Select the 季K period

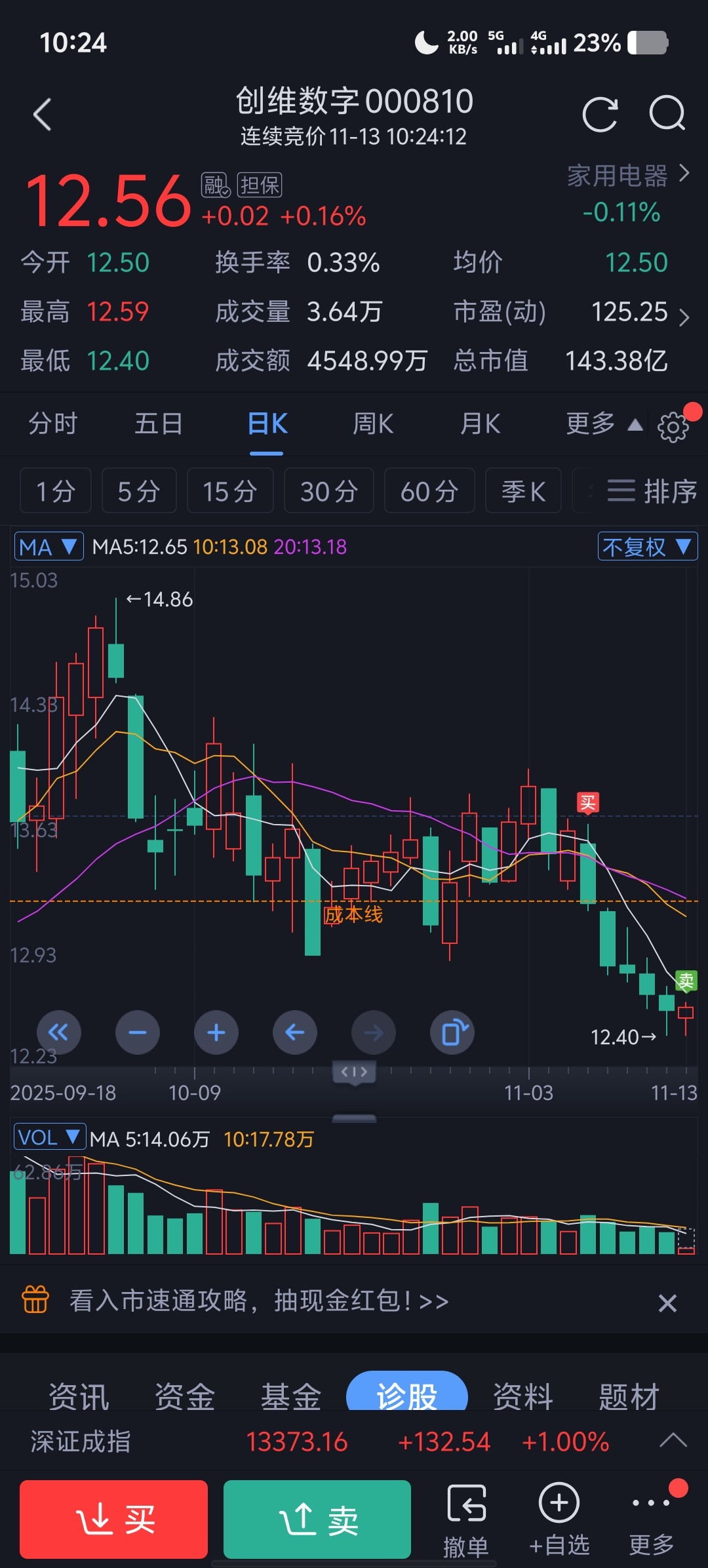click(x=523, y=490)
